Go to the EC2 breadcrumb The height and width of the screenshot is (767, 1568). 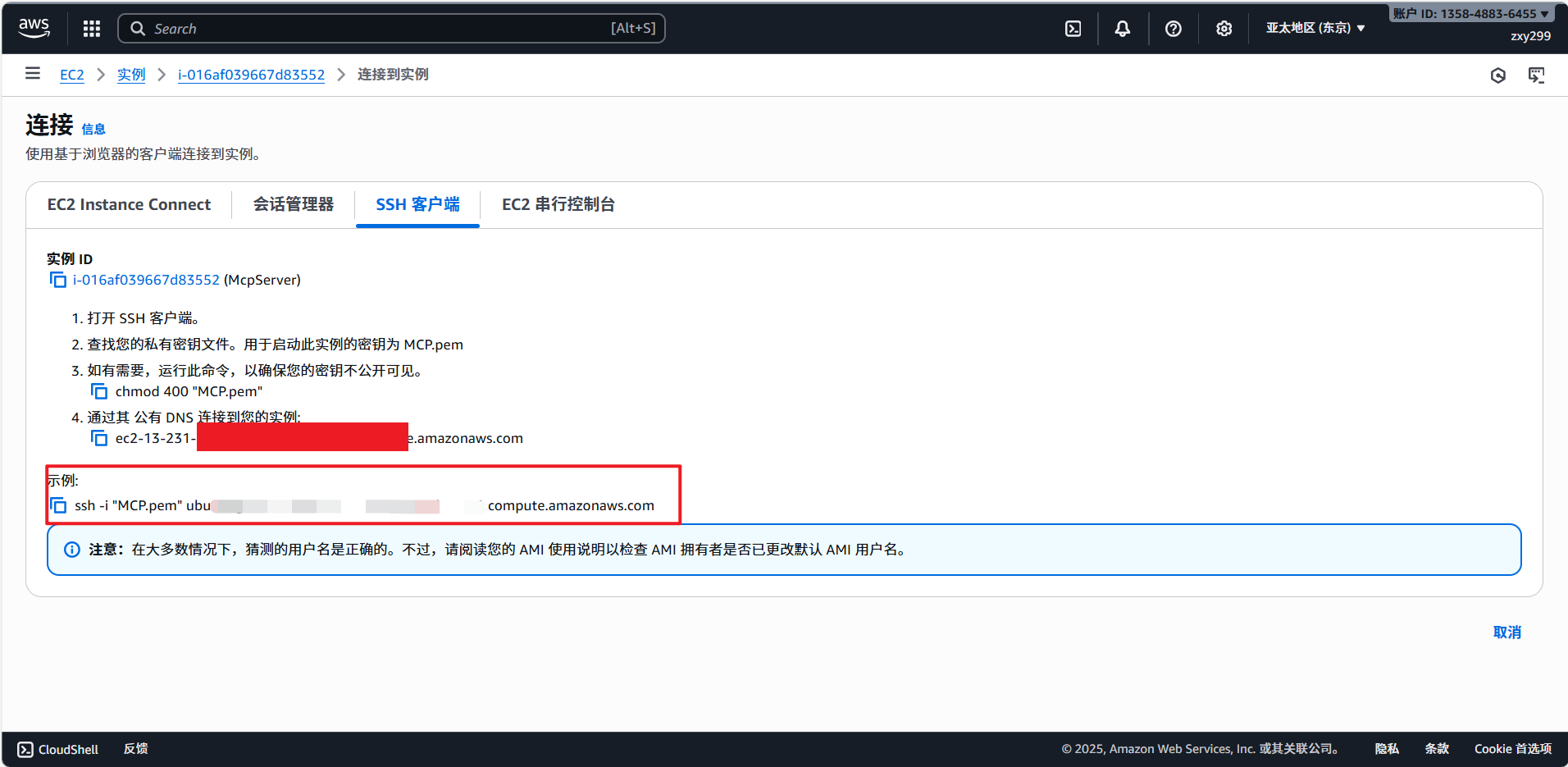[x=72, y=75]
